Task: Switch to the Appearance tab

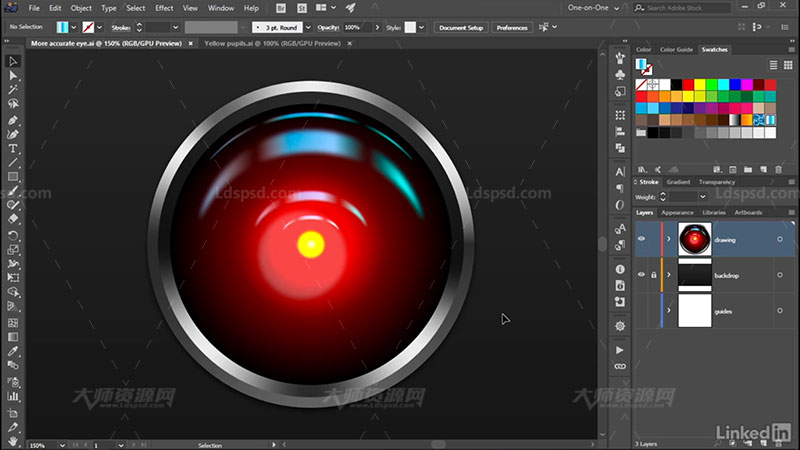Action: (677, 212)
